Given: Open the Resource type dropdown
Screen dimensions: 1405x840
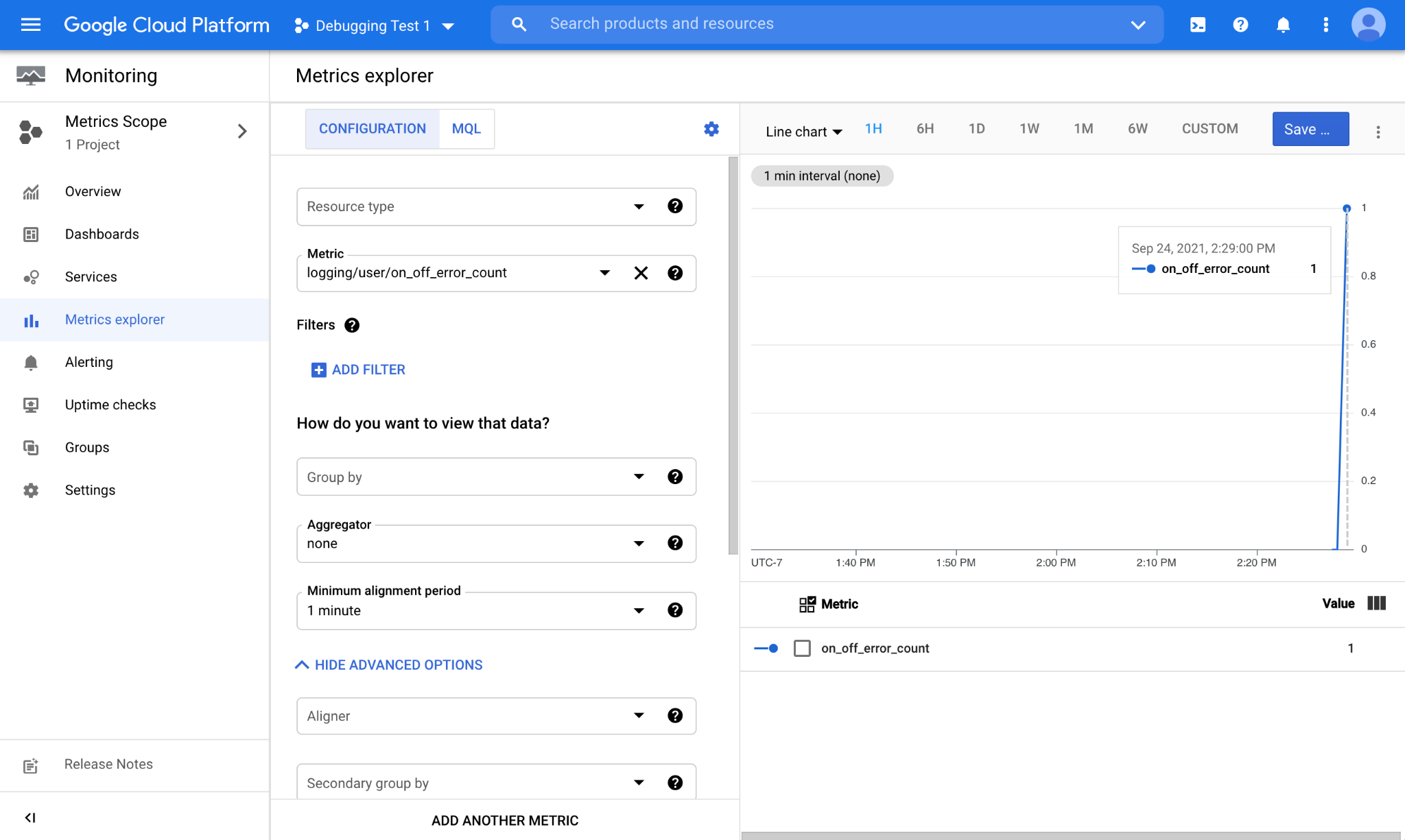Looking at the screenshot, I should tap(638, 206).
